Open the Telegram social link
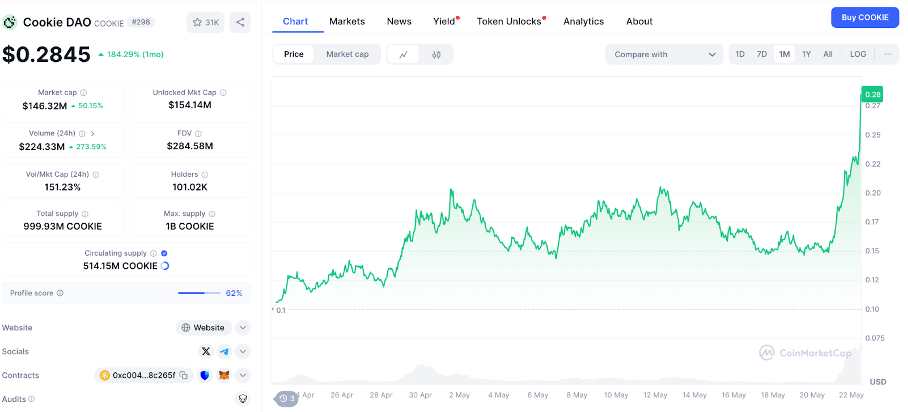 click(223, 351)
